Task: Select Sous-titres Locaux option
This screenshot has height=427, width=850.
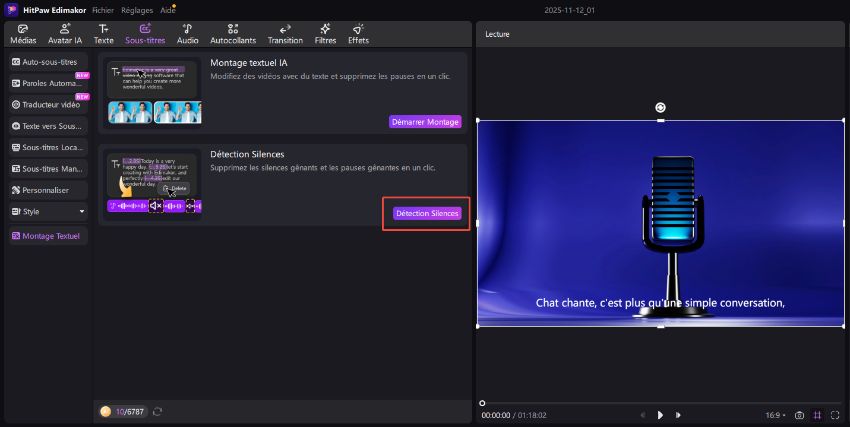Action: pyautogui.click(x=48, y=147)
